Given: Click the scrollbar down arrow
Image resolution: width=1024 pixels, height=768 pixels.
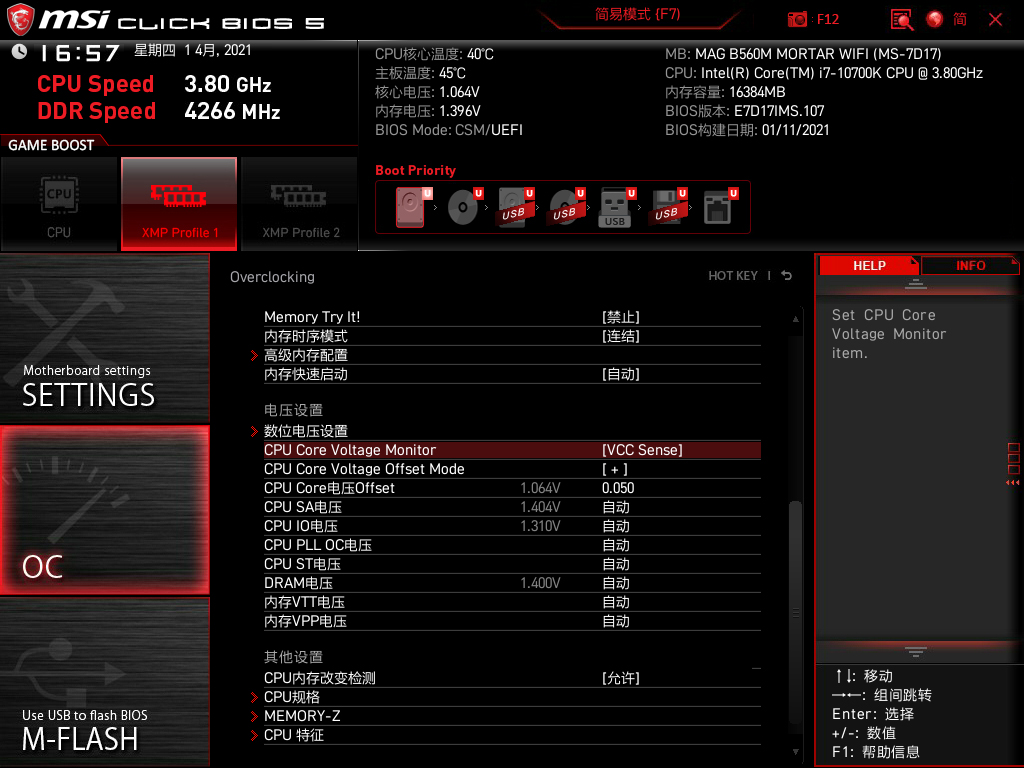Looking at the screenshot, I should click(x=795, y=752).
